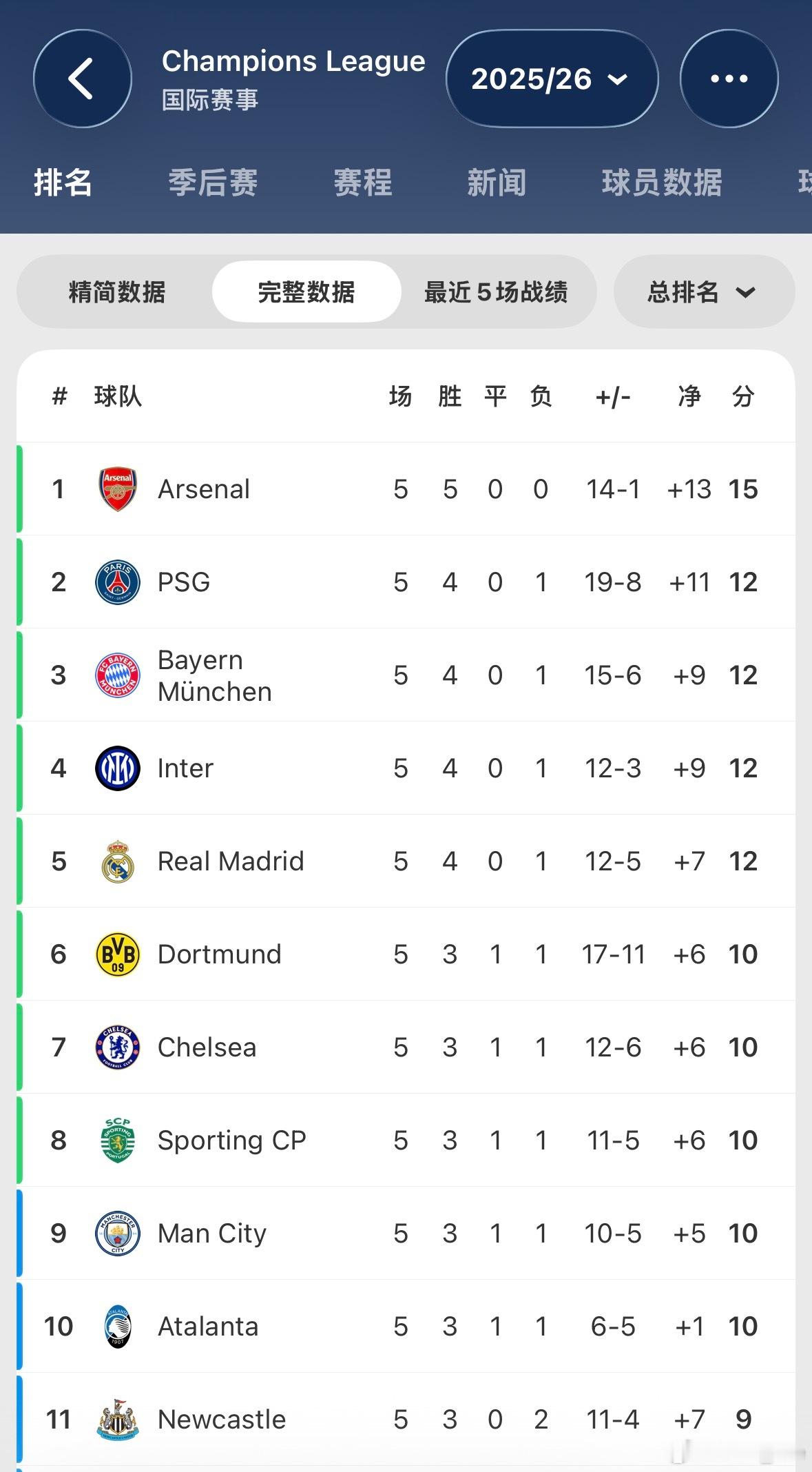Tap the Dortmund BVB logo
This screenshot has height=1472, width=812.
pyautogui.click(x=118, y=954)
